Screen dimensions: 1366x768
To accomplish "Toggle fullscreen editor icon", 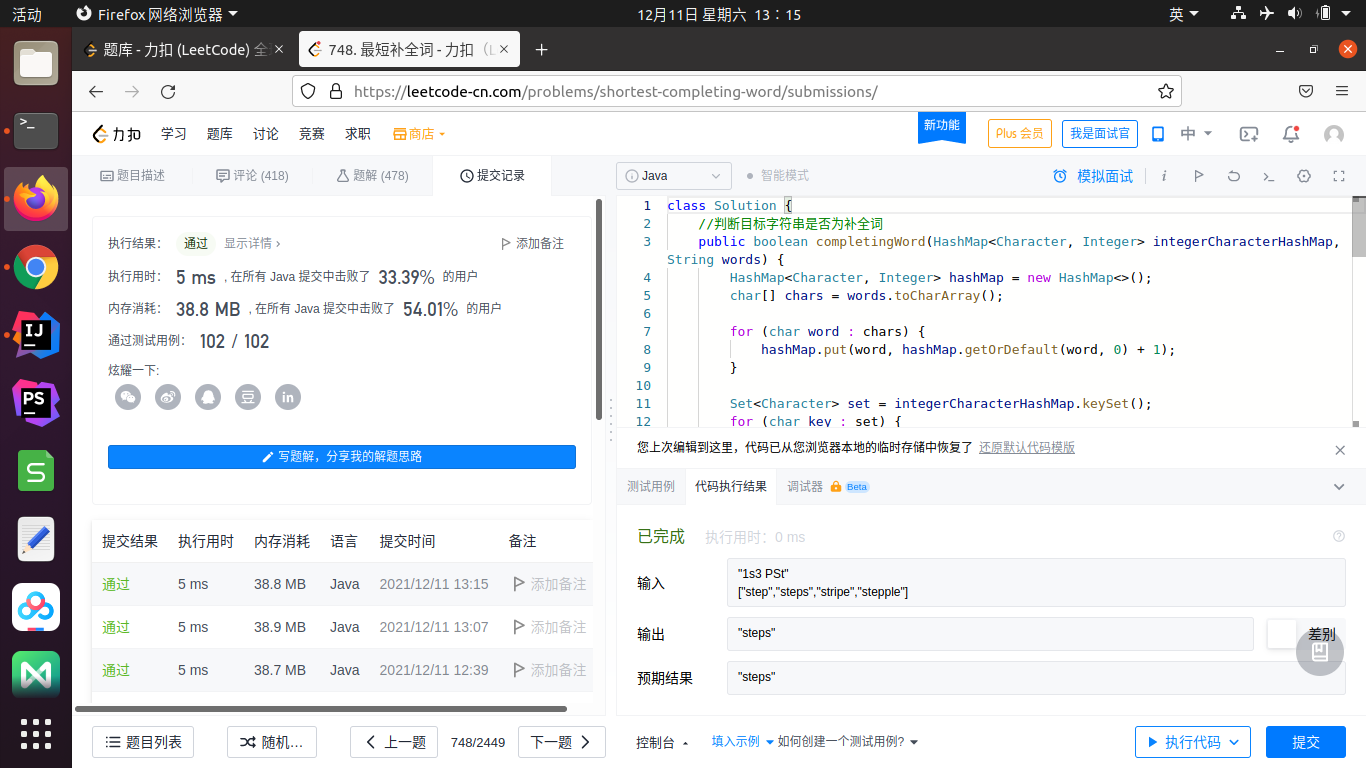I will tap(1339, 176).
